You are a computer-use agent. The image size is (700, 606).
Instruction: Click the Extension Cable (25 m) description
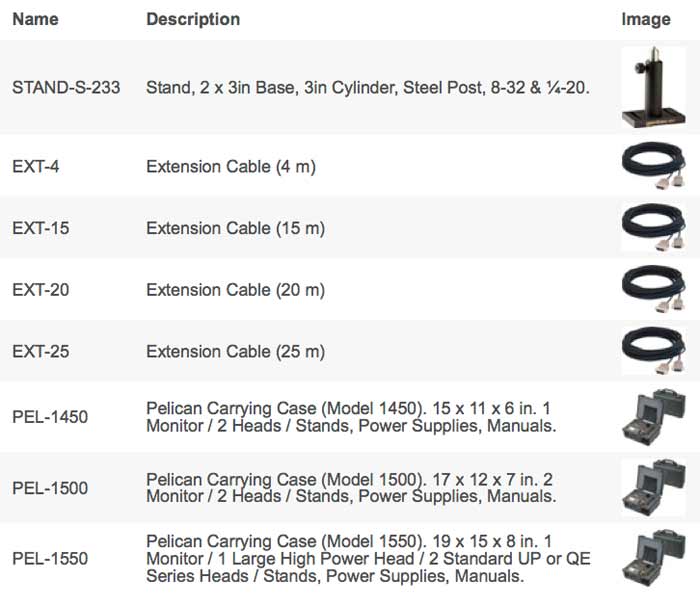click(x=235, y=351)
